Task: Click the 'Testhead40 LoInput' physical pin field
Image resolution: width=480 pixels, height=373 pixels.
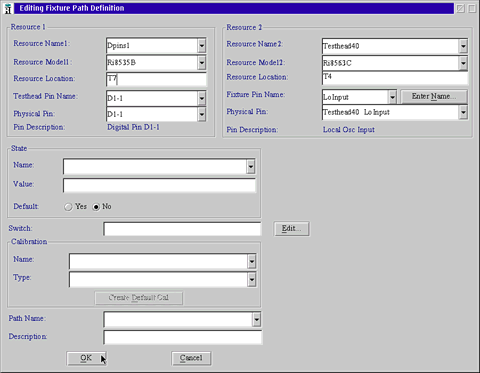Action: 391,112
